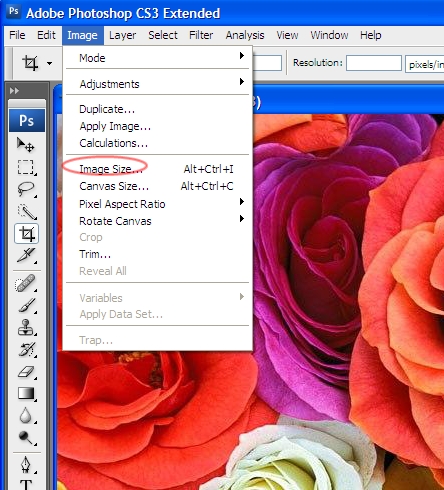Select the History Brush tool
Image resolution: width=444 pixels, height=490 pixels.
[26, 349]
